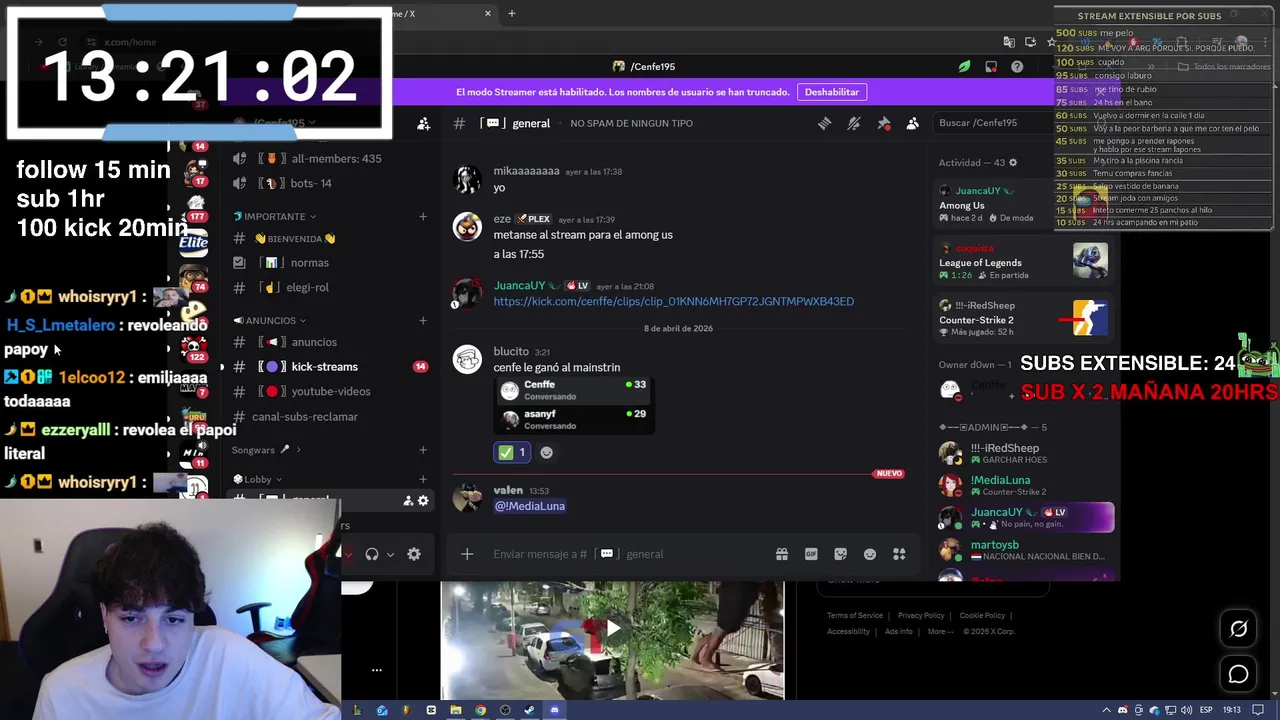Open pinned messages in channel header
The width and height of the screenshot is (1280, 720).
(x=884, y=123)
